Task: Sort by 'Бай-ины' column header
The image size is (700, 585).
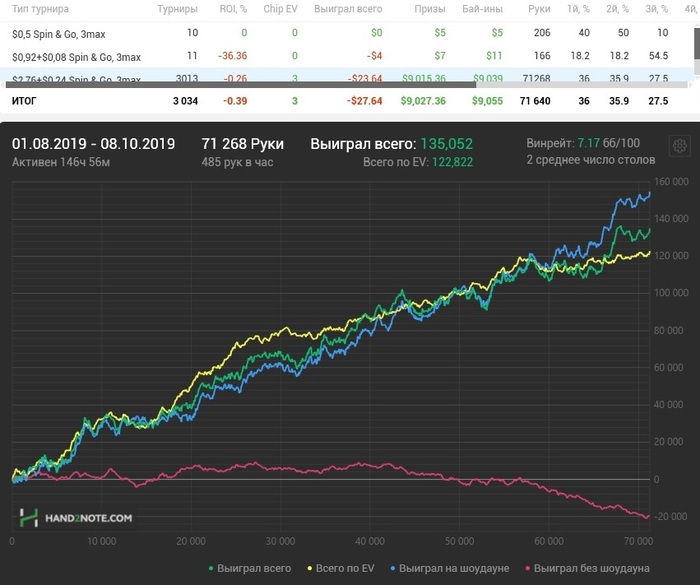Action: 482,9
